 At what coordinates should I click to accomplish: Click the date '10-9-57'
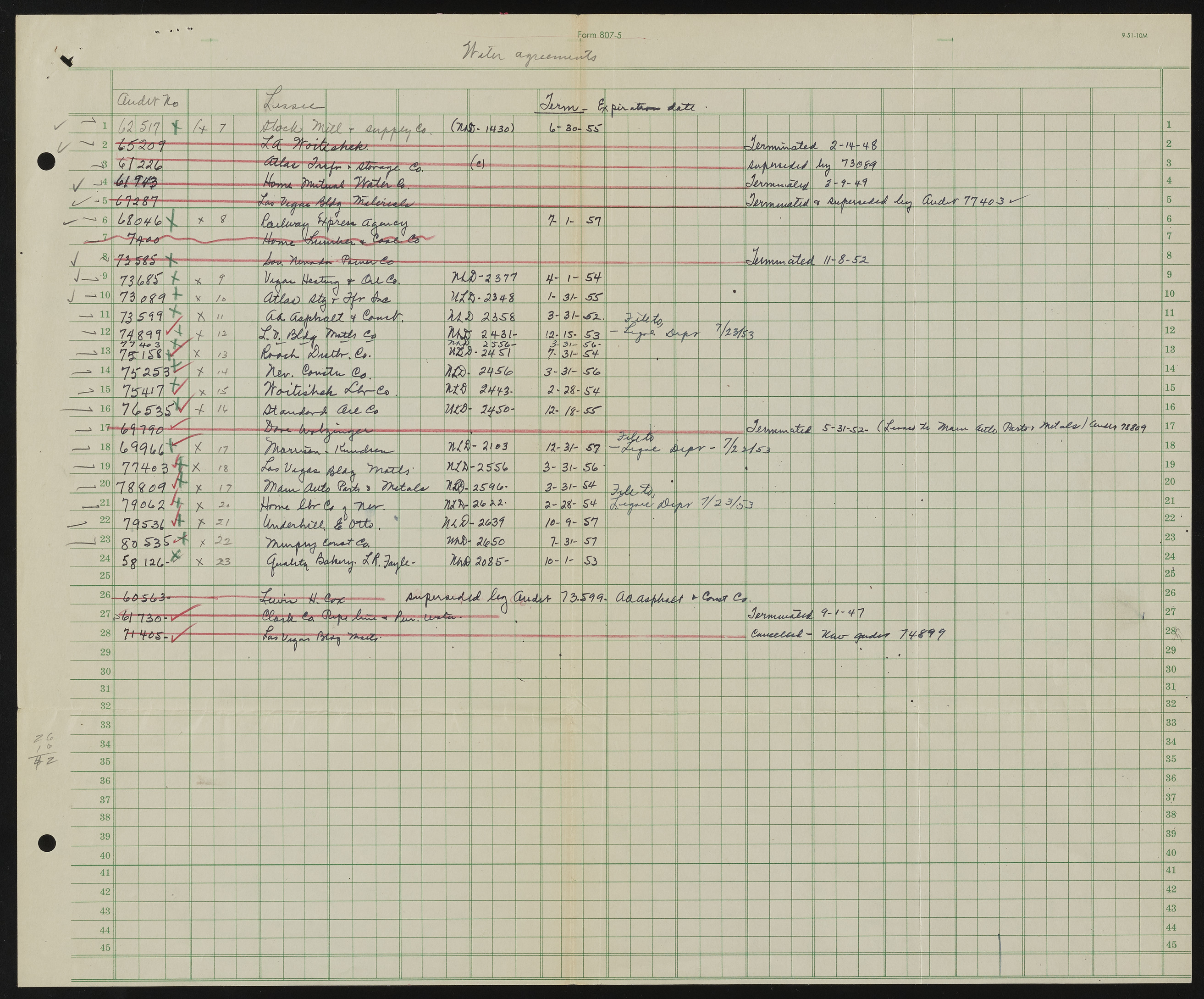click(x=572, y=522)
